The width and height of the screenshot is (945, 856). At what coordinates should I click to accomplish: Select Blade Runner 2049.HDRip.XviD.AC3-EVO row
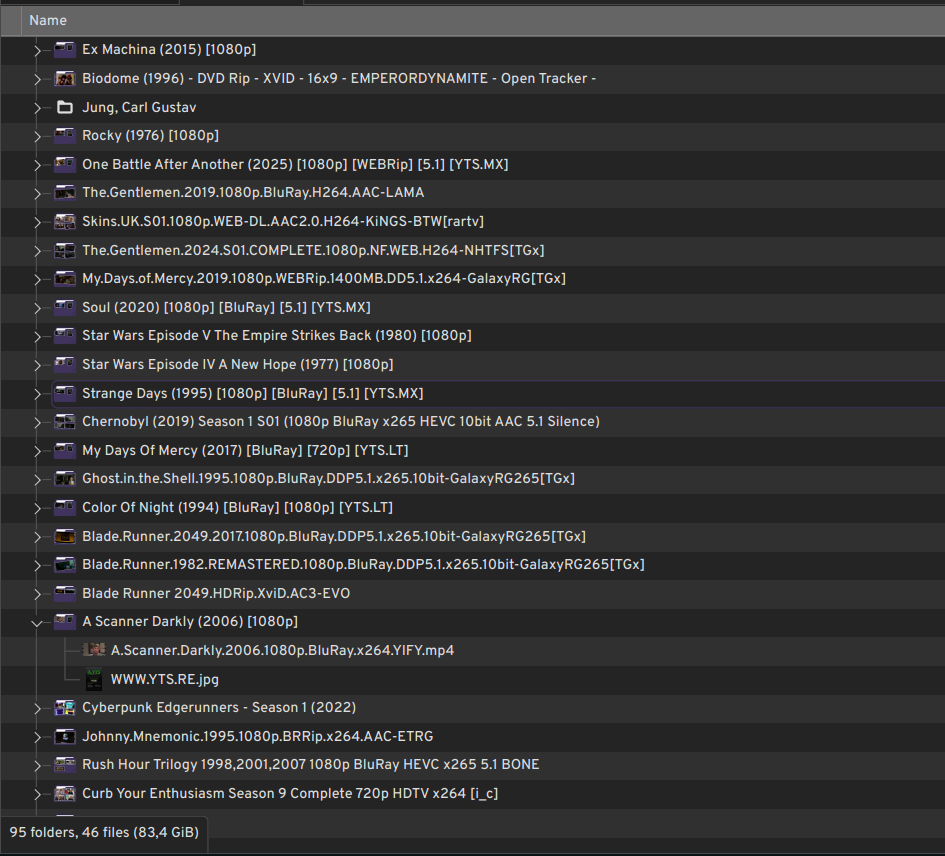pos(216,593)
